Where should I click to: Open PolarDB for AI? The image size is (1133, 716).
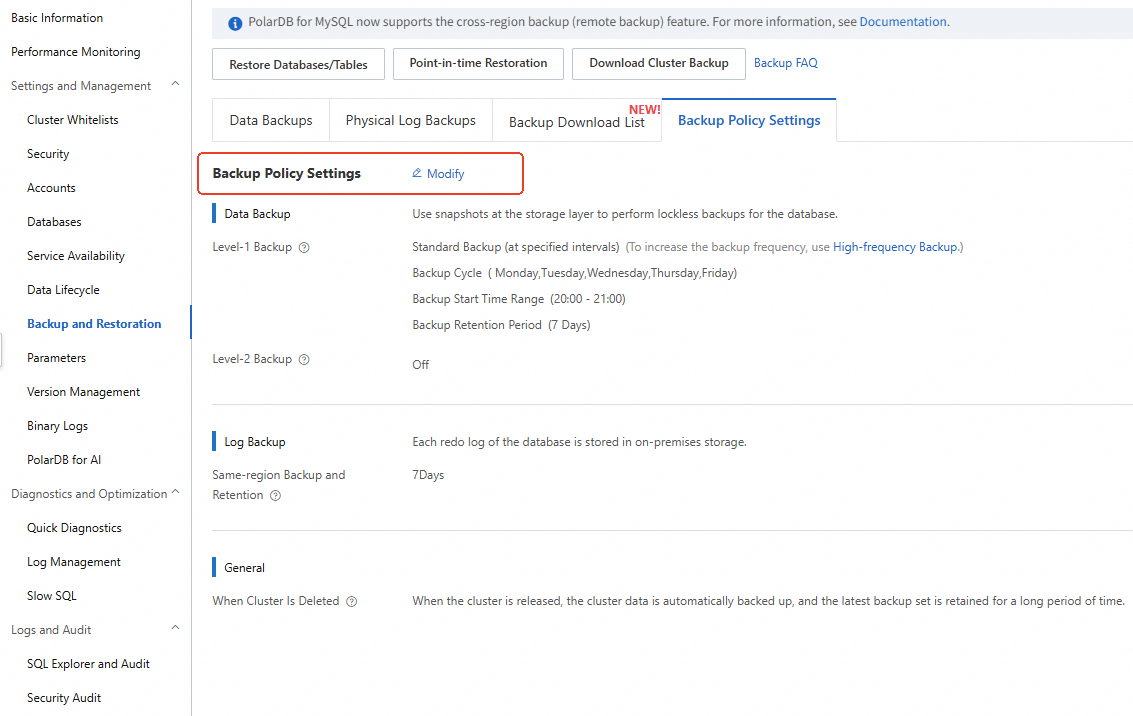pos(64,460)
